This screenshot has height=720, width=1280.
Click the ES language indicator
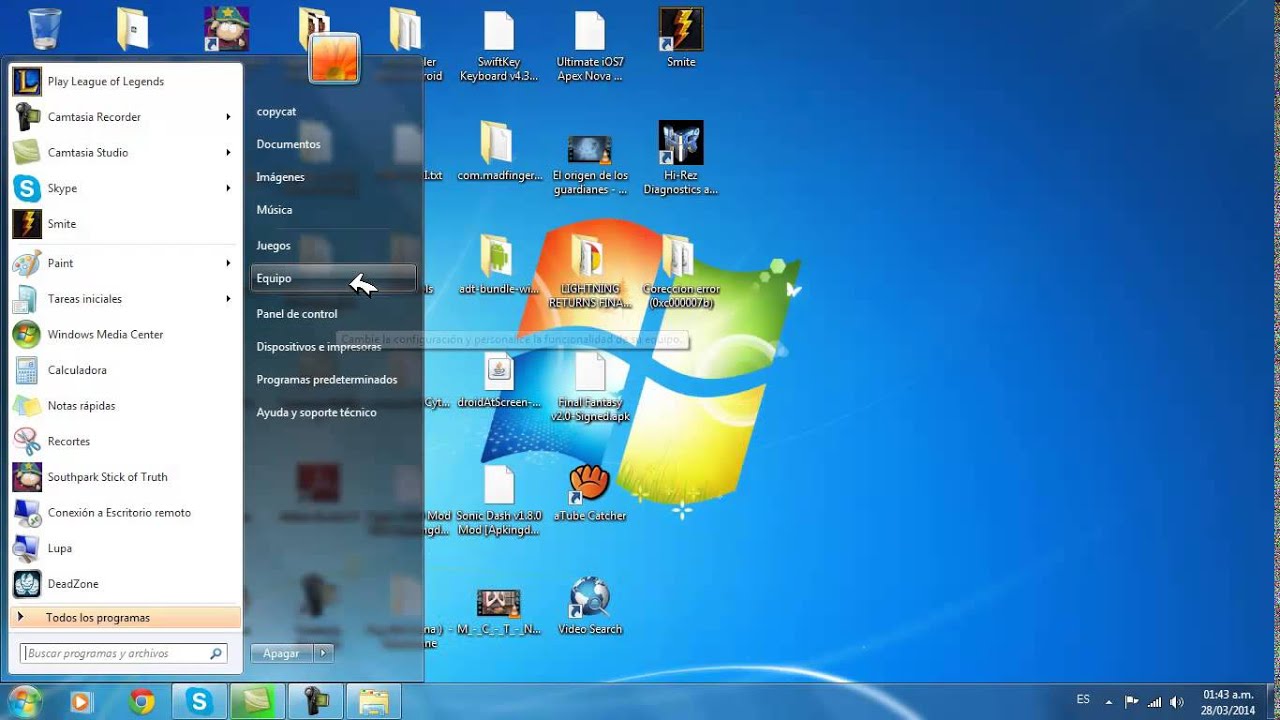tap(1083, 700)
